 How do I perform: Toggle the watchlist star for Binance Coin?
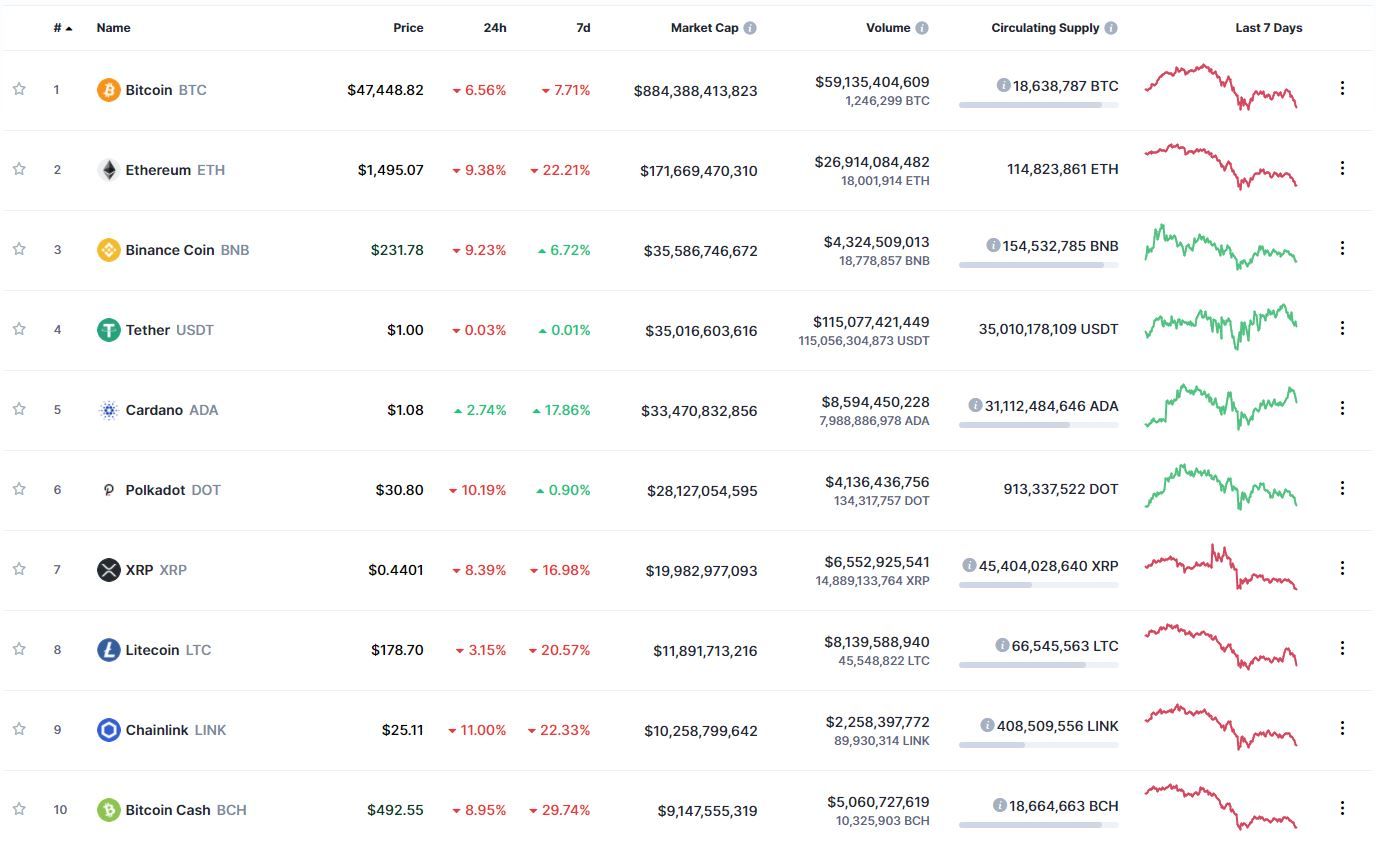[19, 249]
